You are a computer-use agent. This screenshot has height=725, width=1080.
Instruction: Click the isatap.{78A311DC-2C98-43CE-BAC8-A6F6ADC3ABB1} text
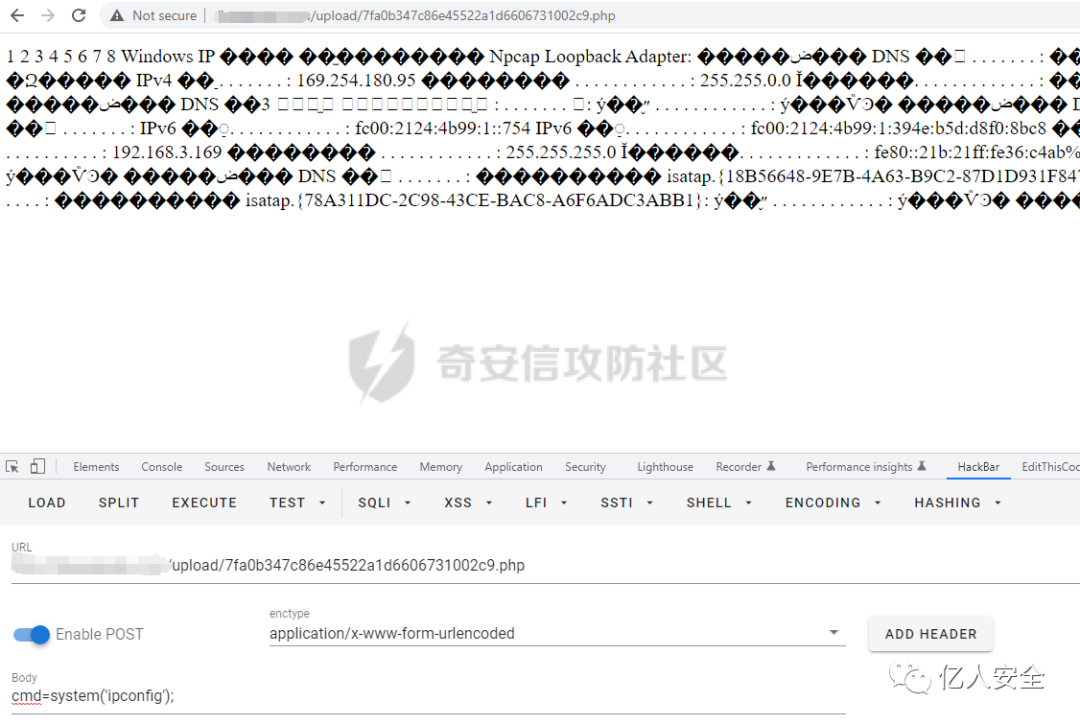click(x=477, y=200)
